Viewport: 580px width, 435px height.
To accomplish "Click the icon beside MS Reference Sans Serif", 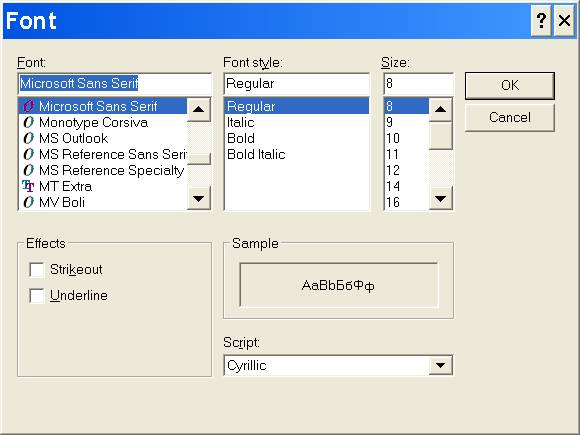I will [x=28, y=154].
